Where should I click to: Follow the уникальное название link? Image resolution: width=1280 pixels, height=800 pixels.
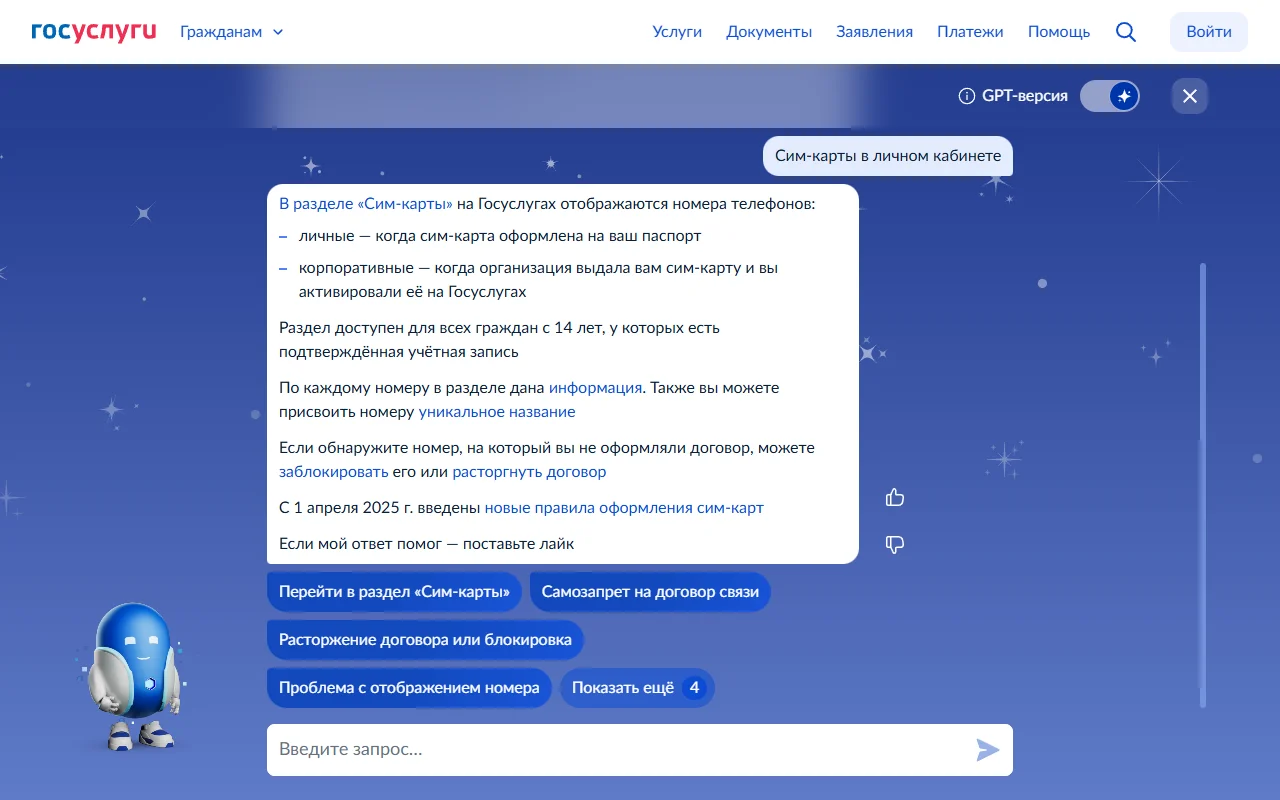[x=497, y=412]
